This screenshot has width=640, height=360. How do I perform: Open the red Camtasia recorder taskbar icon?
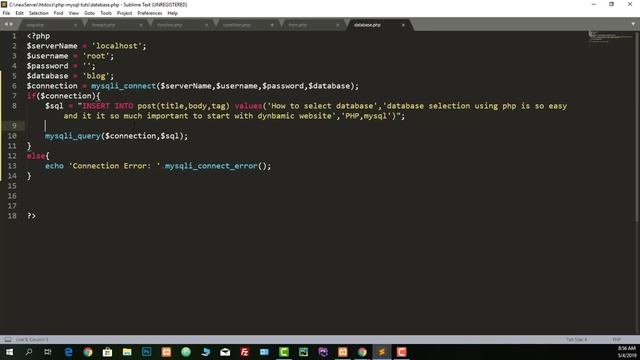tap(401, 352)
